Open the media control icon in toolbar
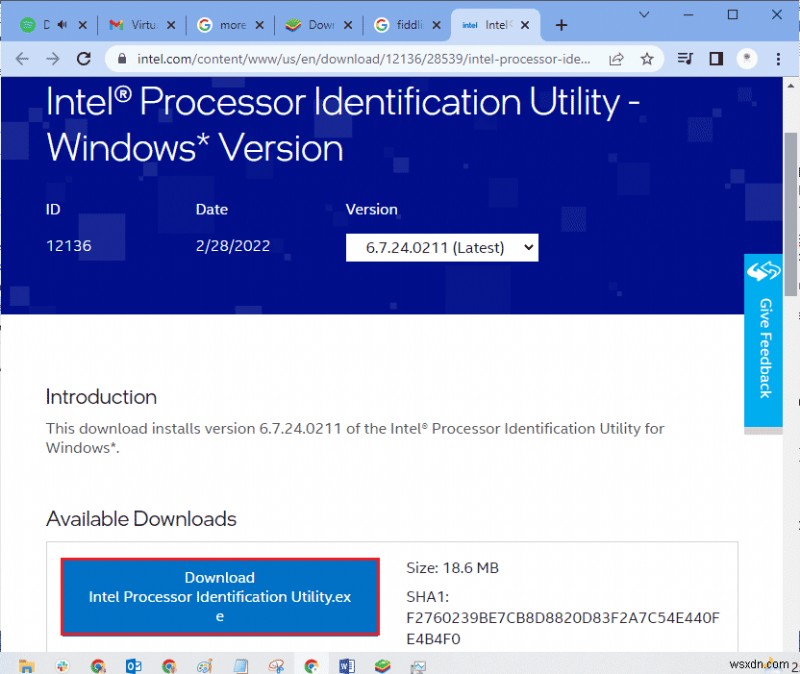Viewport: 800px width, 674px height. (x=685, y=59)
